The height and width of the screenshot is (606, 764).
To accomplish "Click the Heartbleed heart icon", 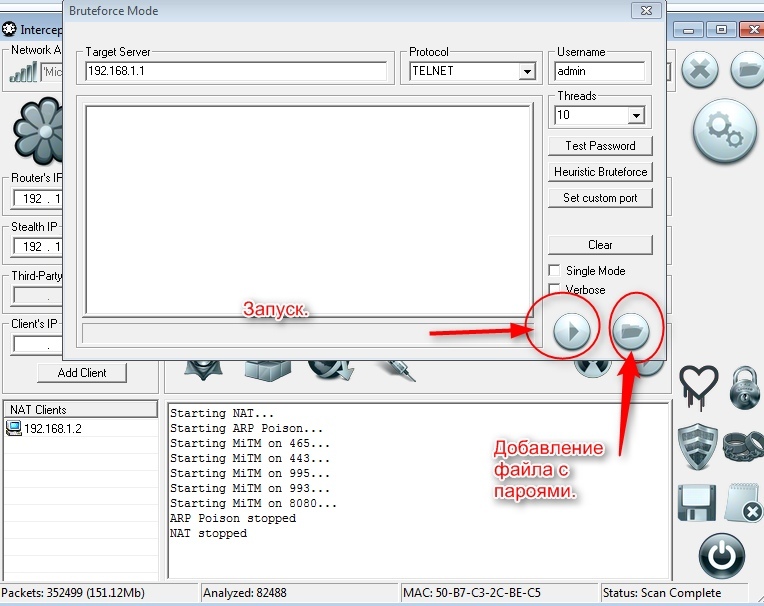I will [699, 384].
